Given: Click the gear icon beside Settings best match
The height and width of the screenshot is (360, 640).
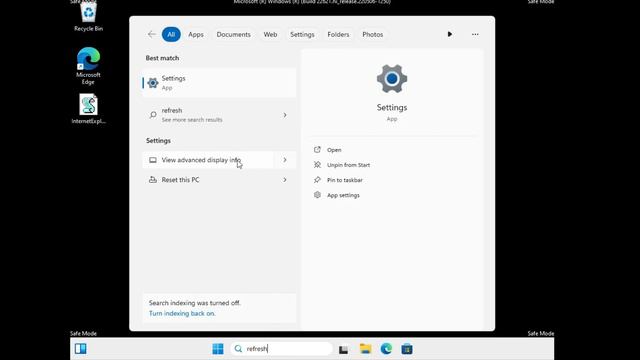Looking at the screenshot, I should point(153,83).
